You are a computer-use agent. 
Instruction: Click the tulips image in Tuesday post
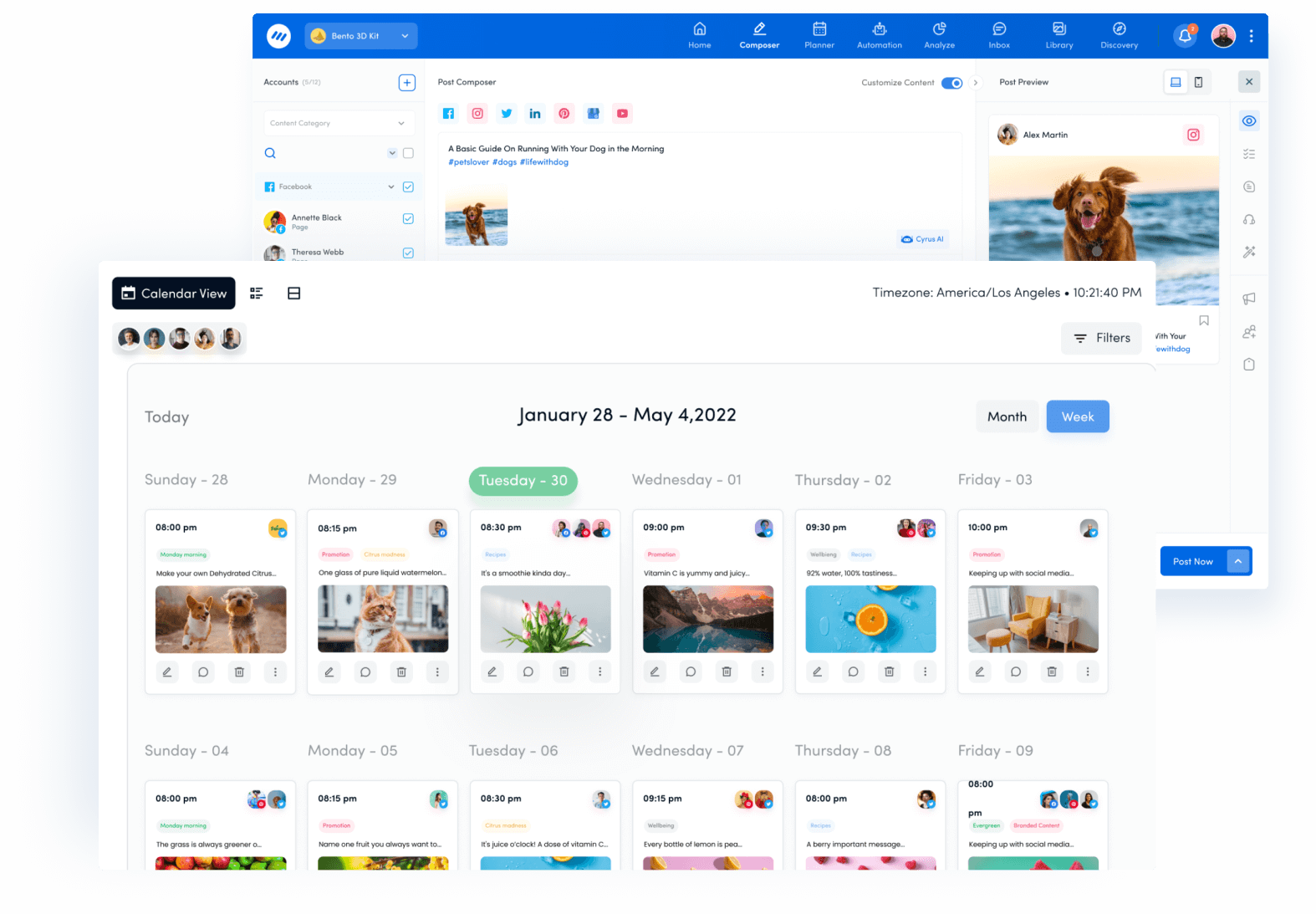point(545,619)
